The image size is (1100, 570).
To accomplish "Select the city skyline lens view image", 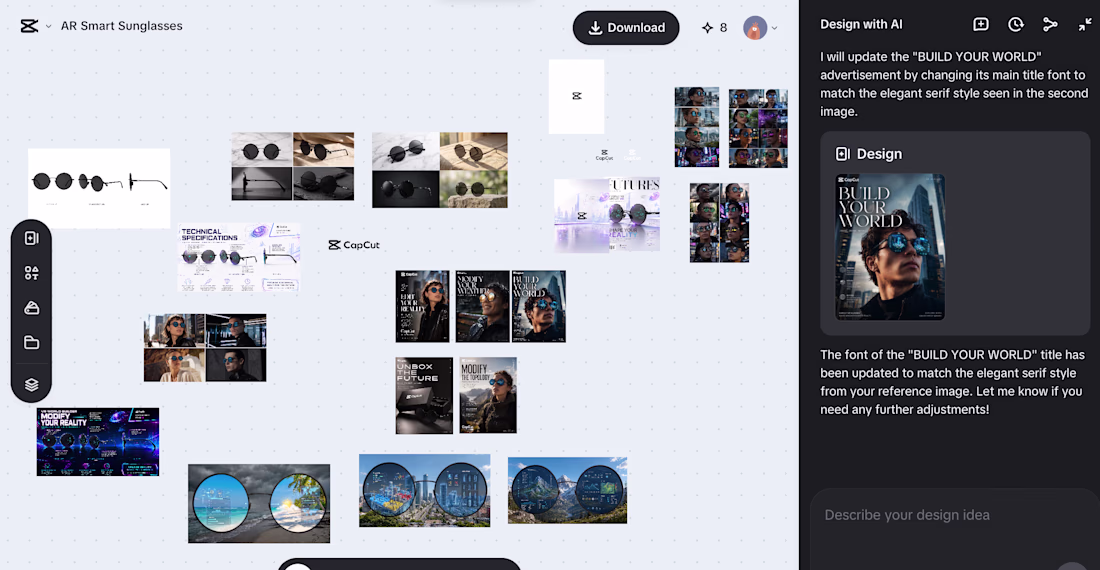I will [x=424, y=490].
